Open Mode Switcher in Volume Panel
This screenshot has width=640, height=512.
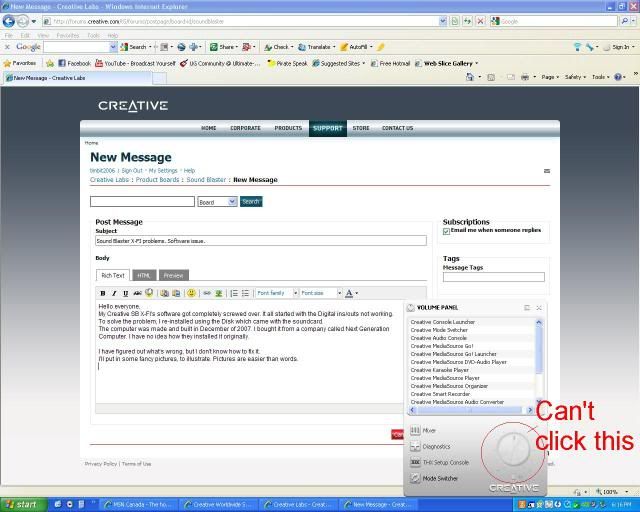click(x=434, y=478)
